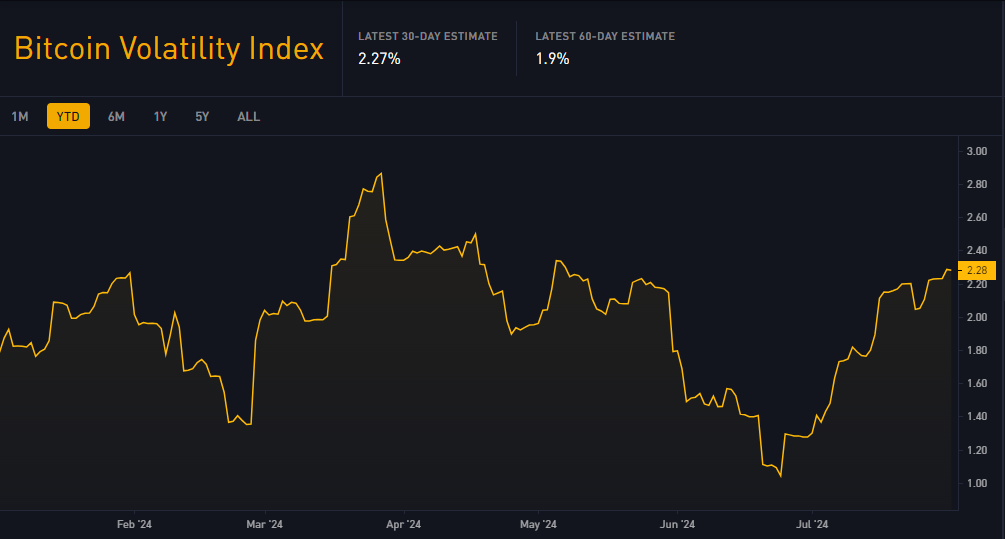Image resolution: width=1005 pixels, height=539 pixels.
Task: Click the chart line's lowest point
Action: point(780,477)
